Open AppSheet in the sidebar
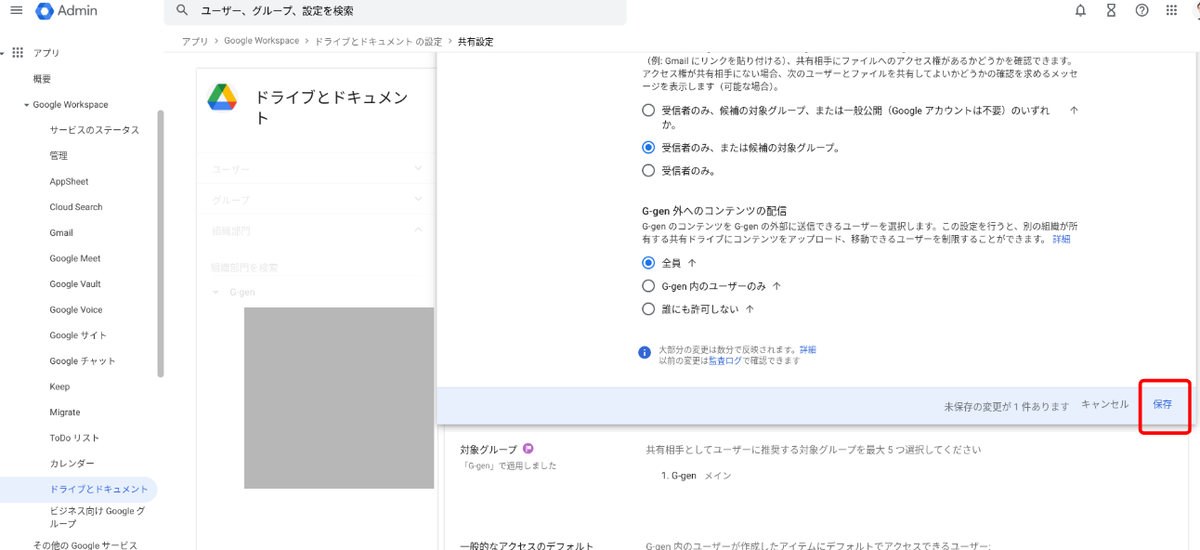This screenshot has height=550, width=1200. click(x=69, y=182)
